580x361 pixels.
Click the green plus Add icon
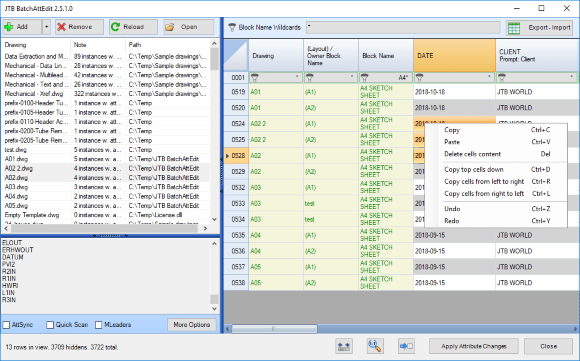9,27
